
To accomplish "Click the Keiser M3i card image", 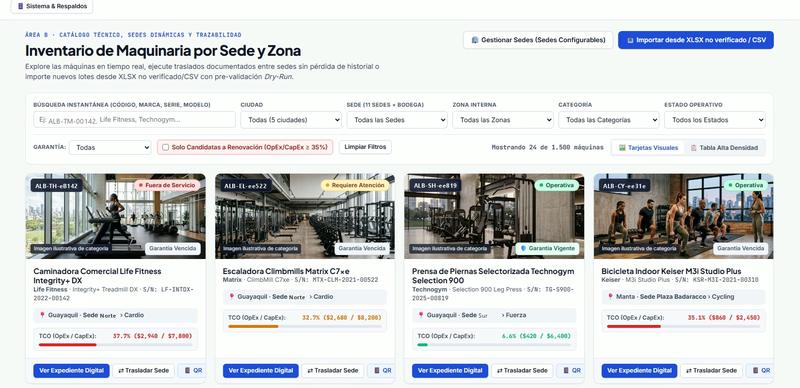I will (683, 216).
